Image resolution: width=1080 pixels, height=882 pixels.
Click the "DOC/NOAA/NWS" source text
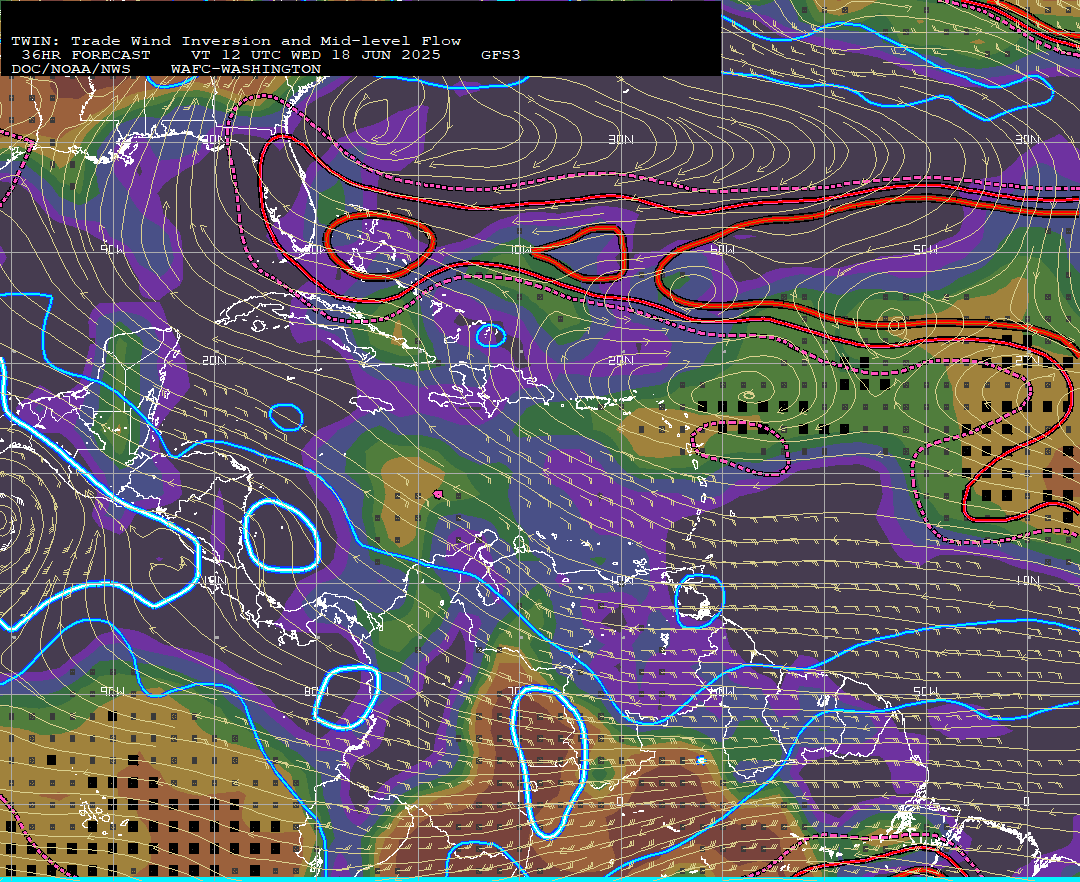(71, 70)
